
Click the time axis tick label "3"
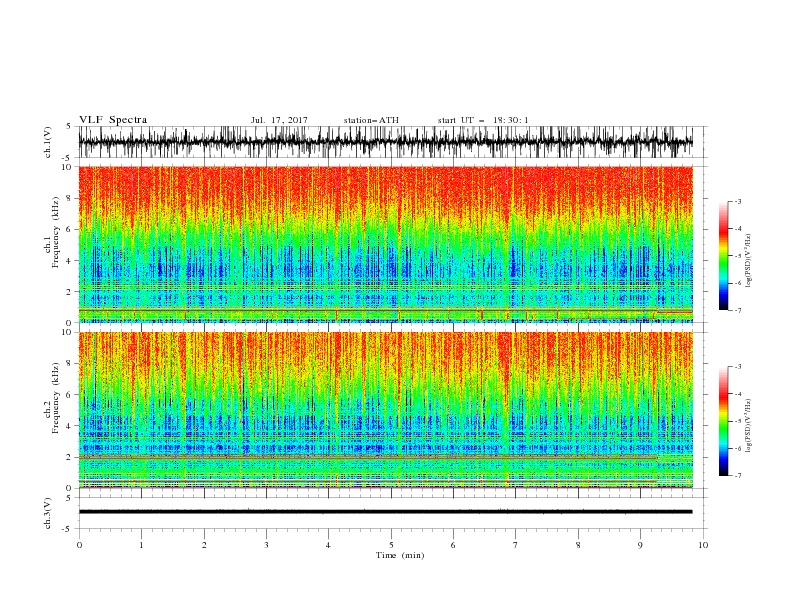coord(266,545)
